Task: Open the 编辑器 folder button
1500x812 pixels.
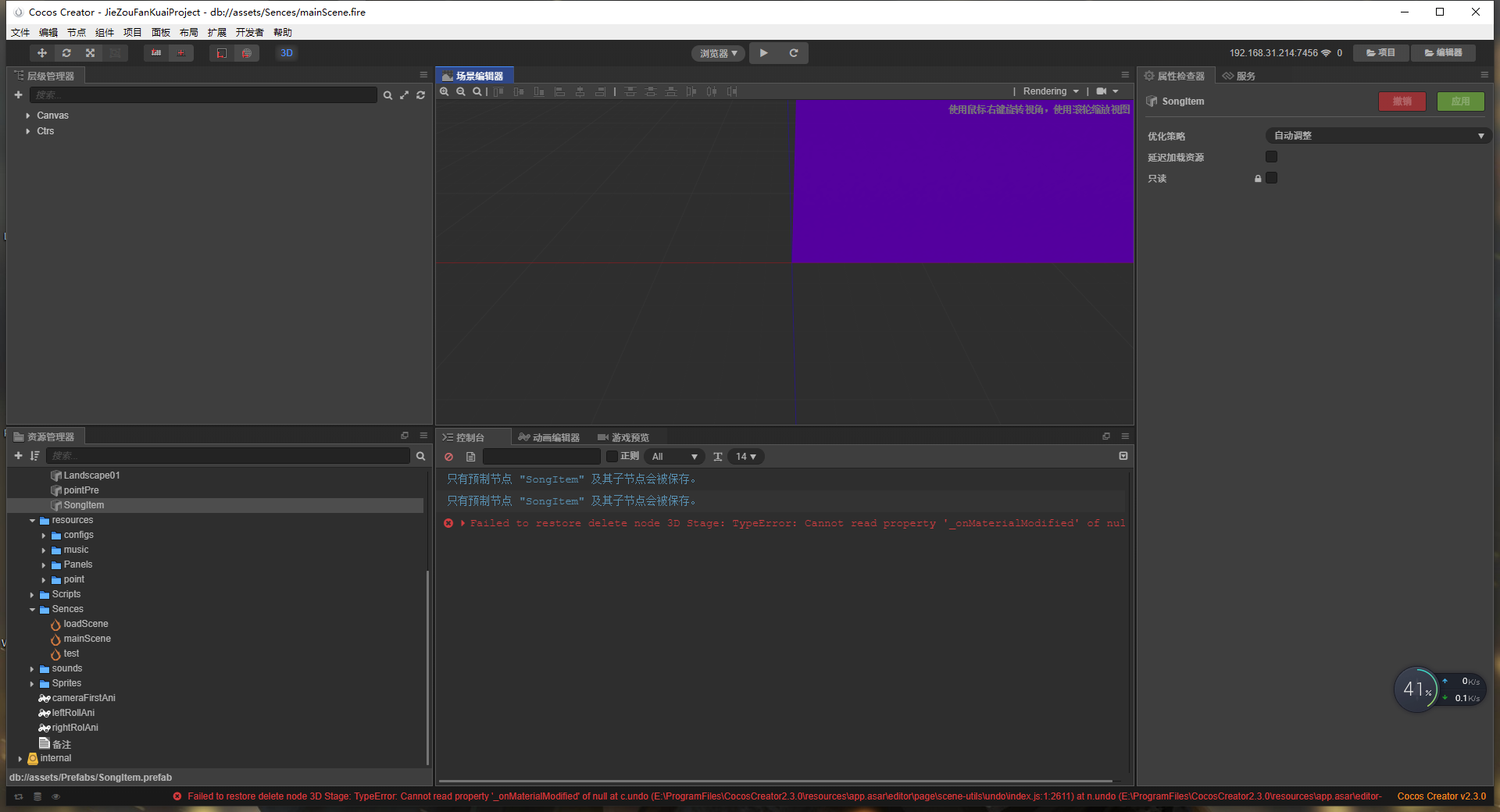Action: point(1443,53)
